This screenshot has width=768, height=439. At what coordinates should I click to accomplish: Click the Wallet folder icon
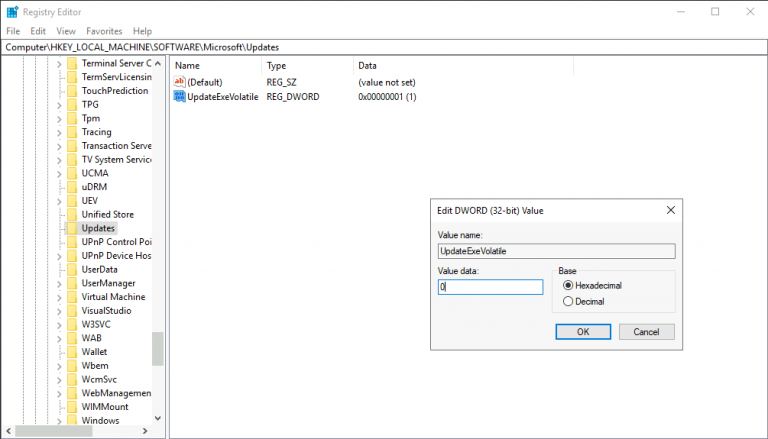tap(72, 351)
